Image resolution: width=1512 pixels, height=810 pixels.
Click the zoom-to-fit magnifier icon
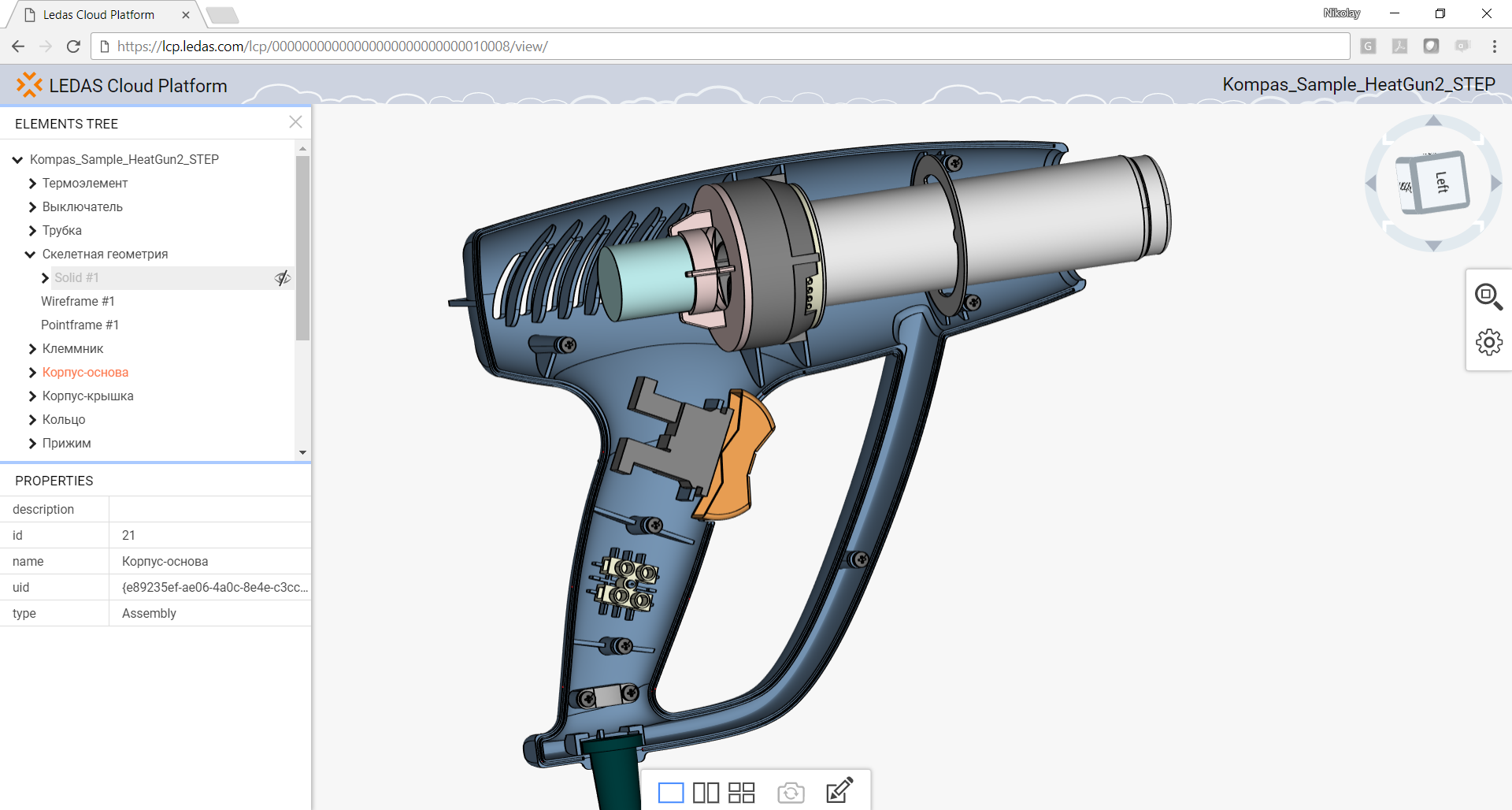[x=1488, y=297]
